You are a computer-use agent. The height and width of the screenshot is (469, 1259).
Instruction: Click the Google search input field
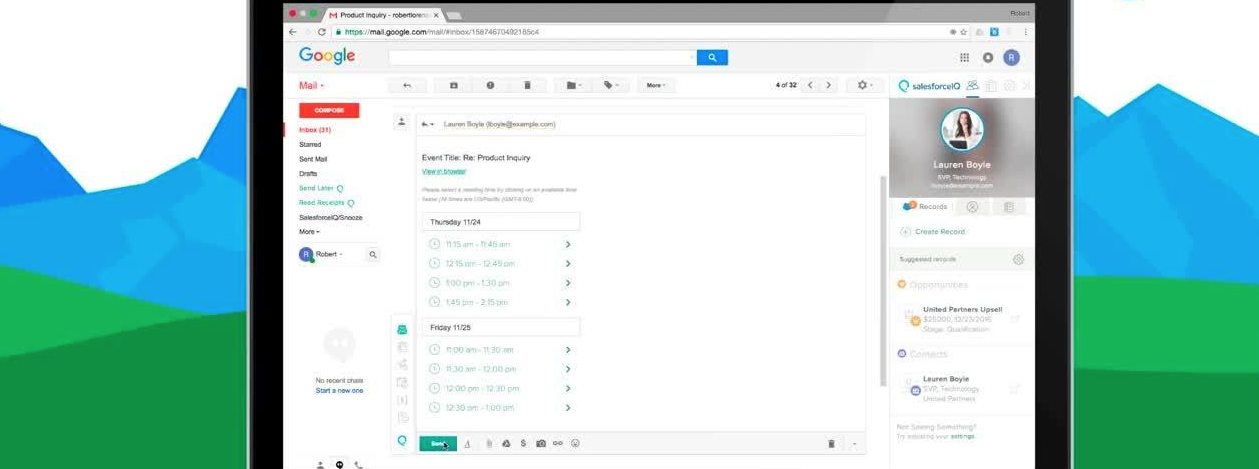[542, 58]
